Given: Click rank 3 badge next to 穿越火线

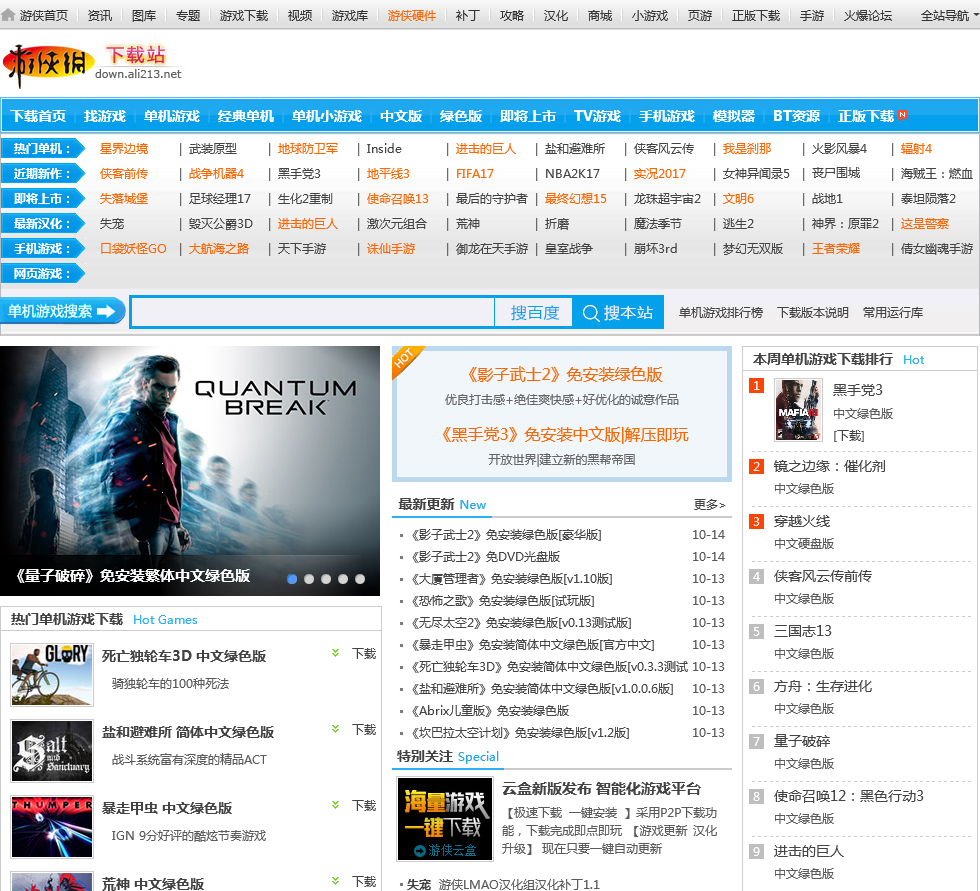Looking at the screenshot, I should point(756,521).
